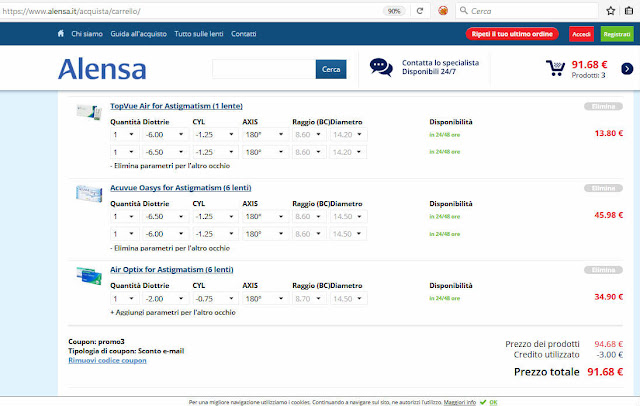The image size is (640, 406).
Task: Click the shopping cart icon
Action: coord(556,68)
